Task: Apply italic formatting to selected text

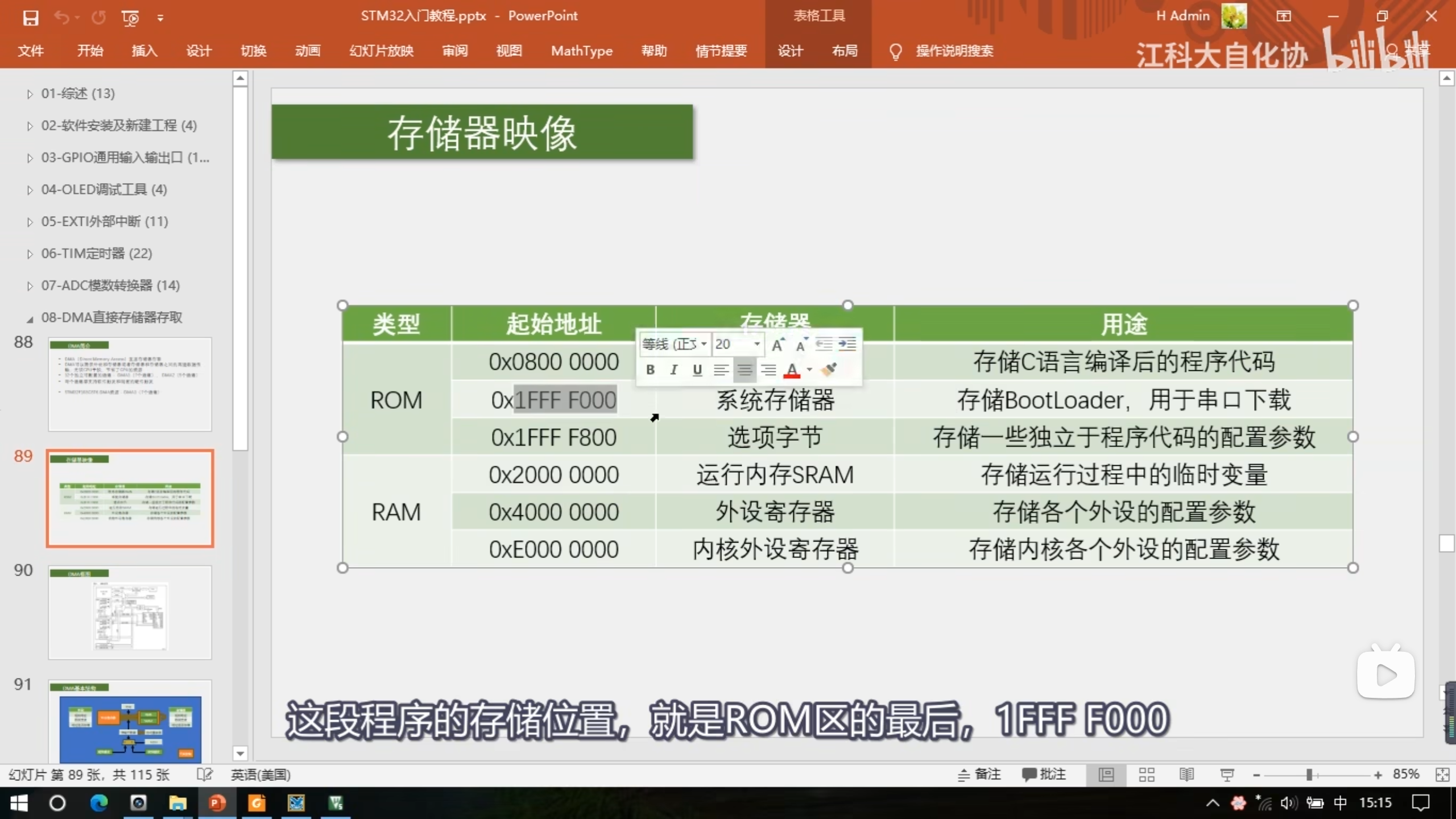Action: (x=674, y=370)
